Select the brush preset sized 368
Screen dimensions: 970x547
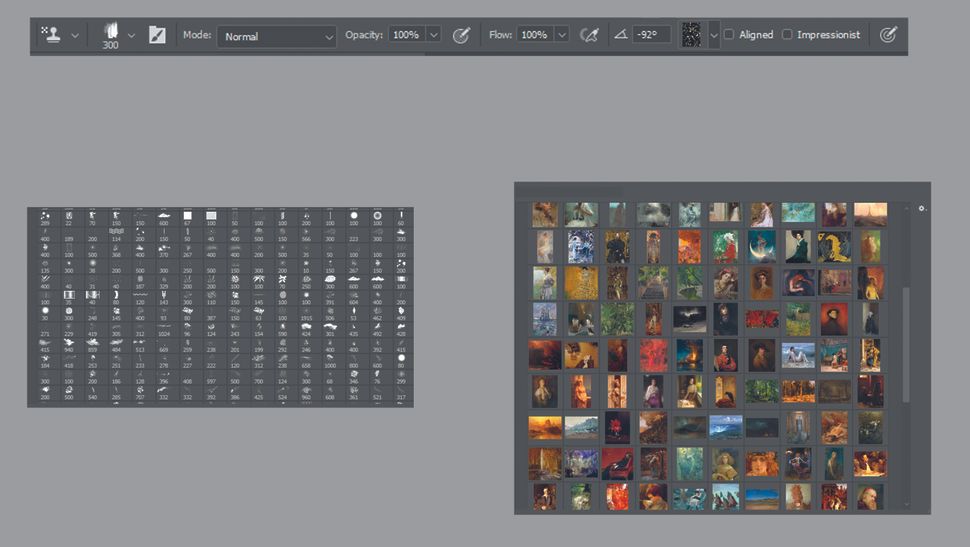point(116,251)
